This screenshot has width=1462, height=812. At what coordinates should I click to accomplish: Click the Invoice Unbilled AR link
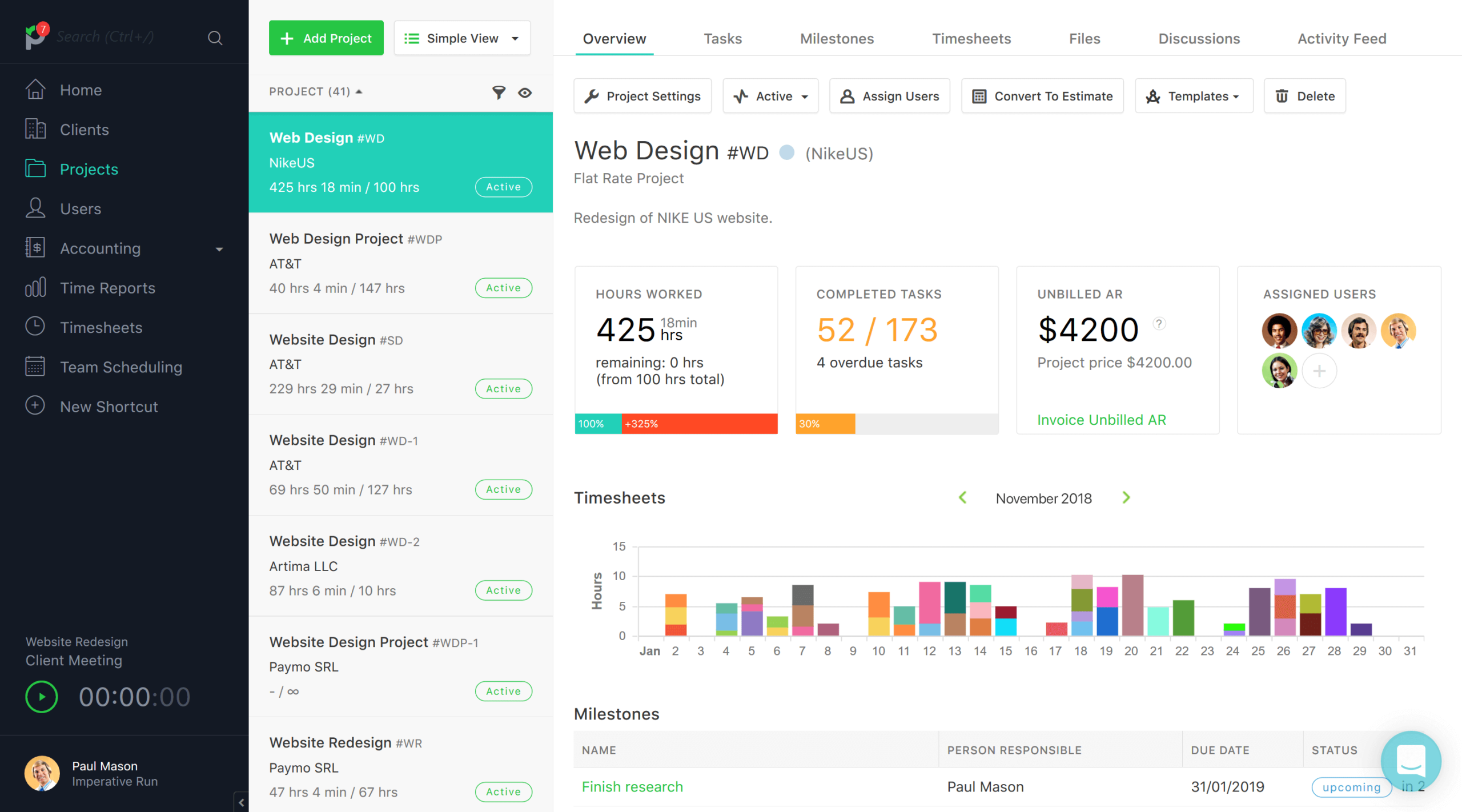coord(1101,420)
